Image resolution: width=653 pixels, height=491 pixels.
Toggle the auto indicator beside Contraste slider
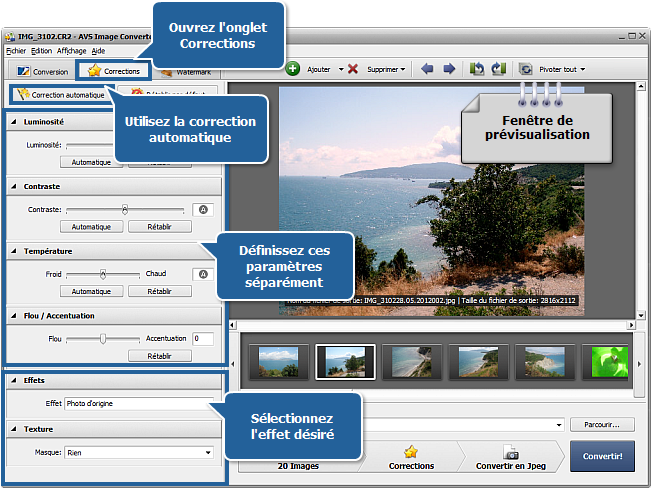tap(203, 210)
